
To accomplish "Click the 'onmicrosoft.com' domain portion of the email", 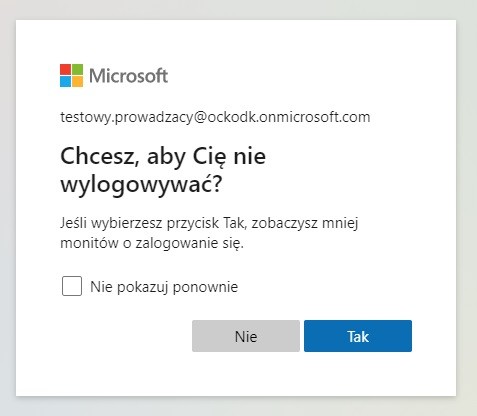I will [314, 117].
